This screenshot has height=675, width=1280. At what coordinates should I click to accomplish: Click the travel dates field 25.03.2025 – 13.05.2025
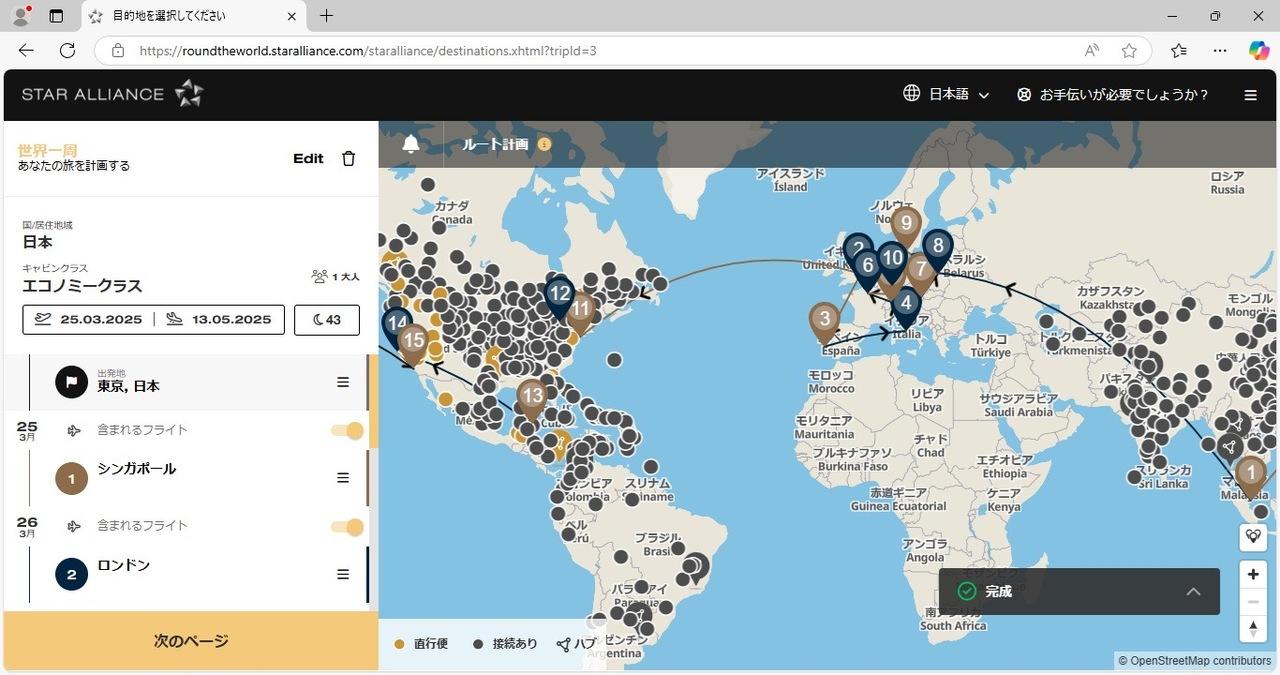(154, 319)
